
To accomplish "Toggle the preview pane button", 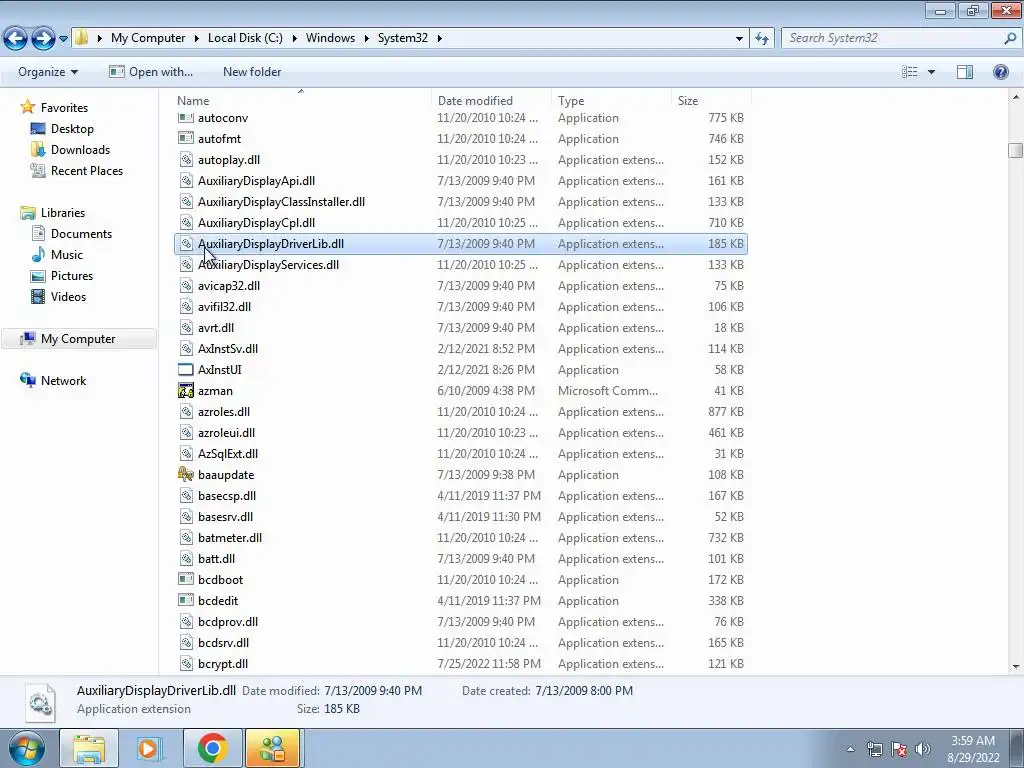I will pyautogui.click(x=965, y=72).
